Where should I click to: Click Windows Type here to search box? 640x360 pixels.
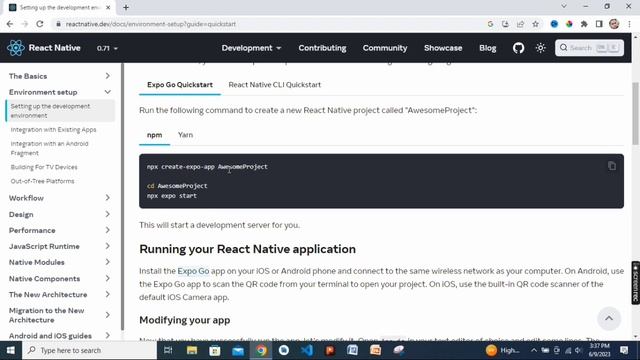click(x=89, y=350)
